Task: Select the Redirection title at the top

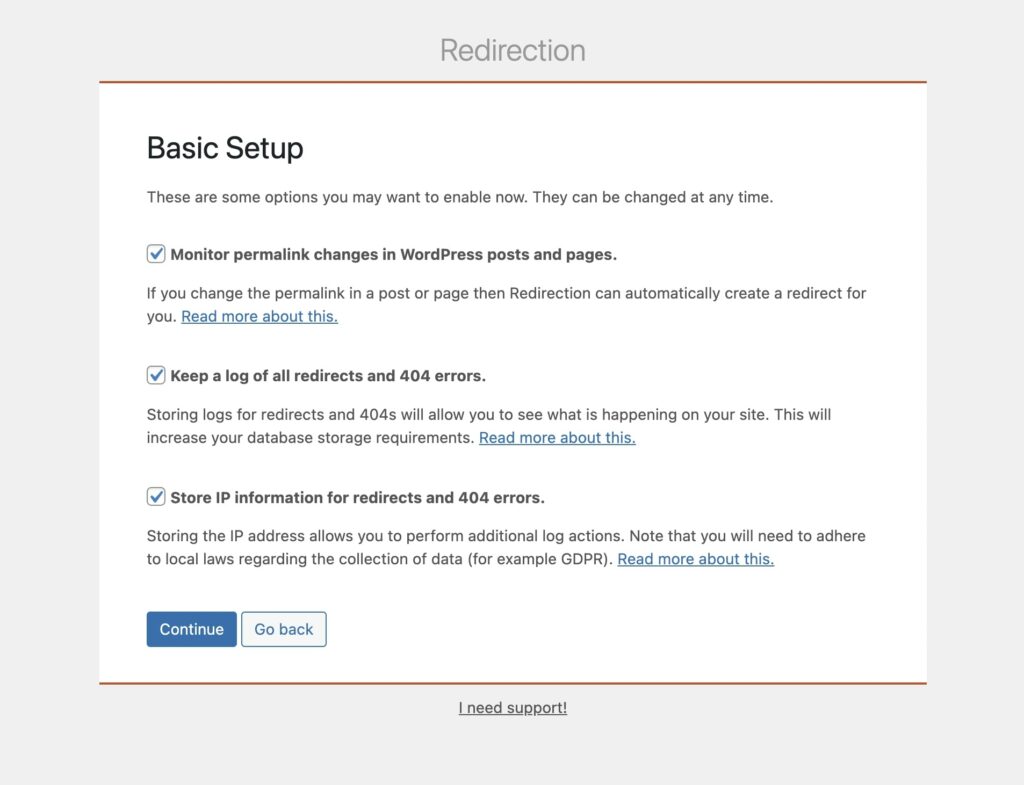Action: point(512,50)
